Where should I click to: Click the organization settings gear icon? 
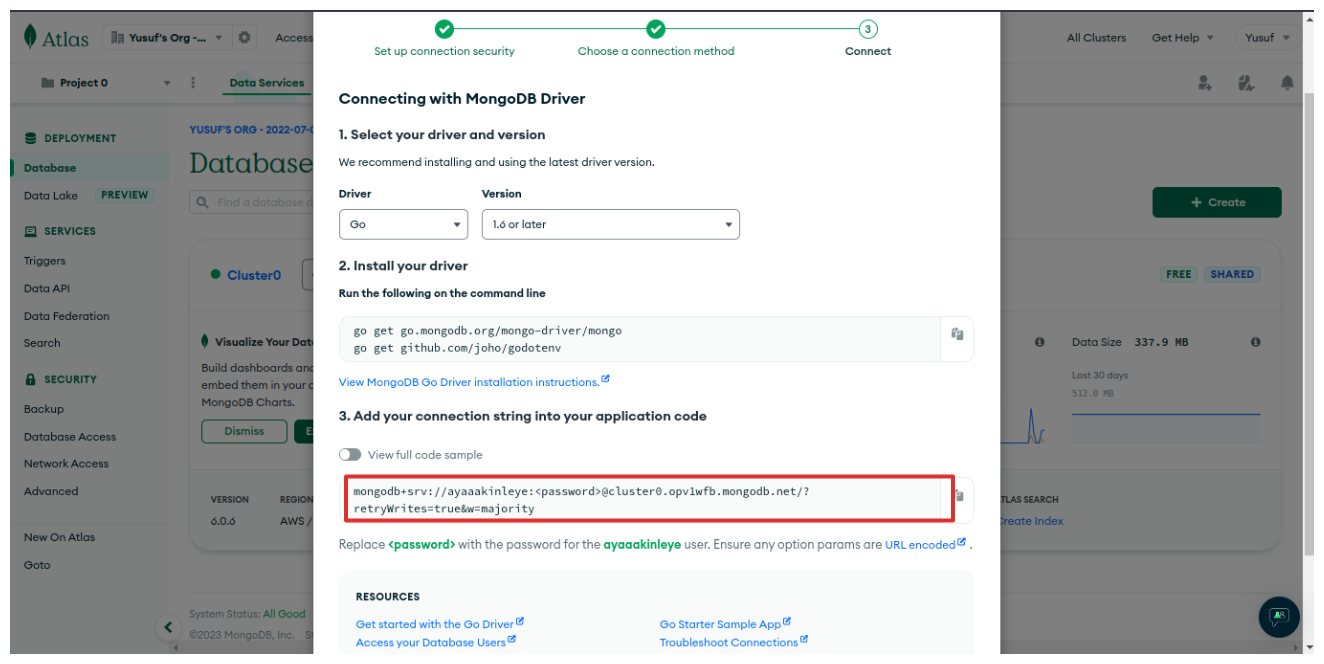point(245,38)
